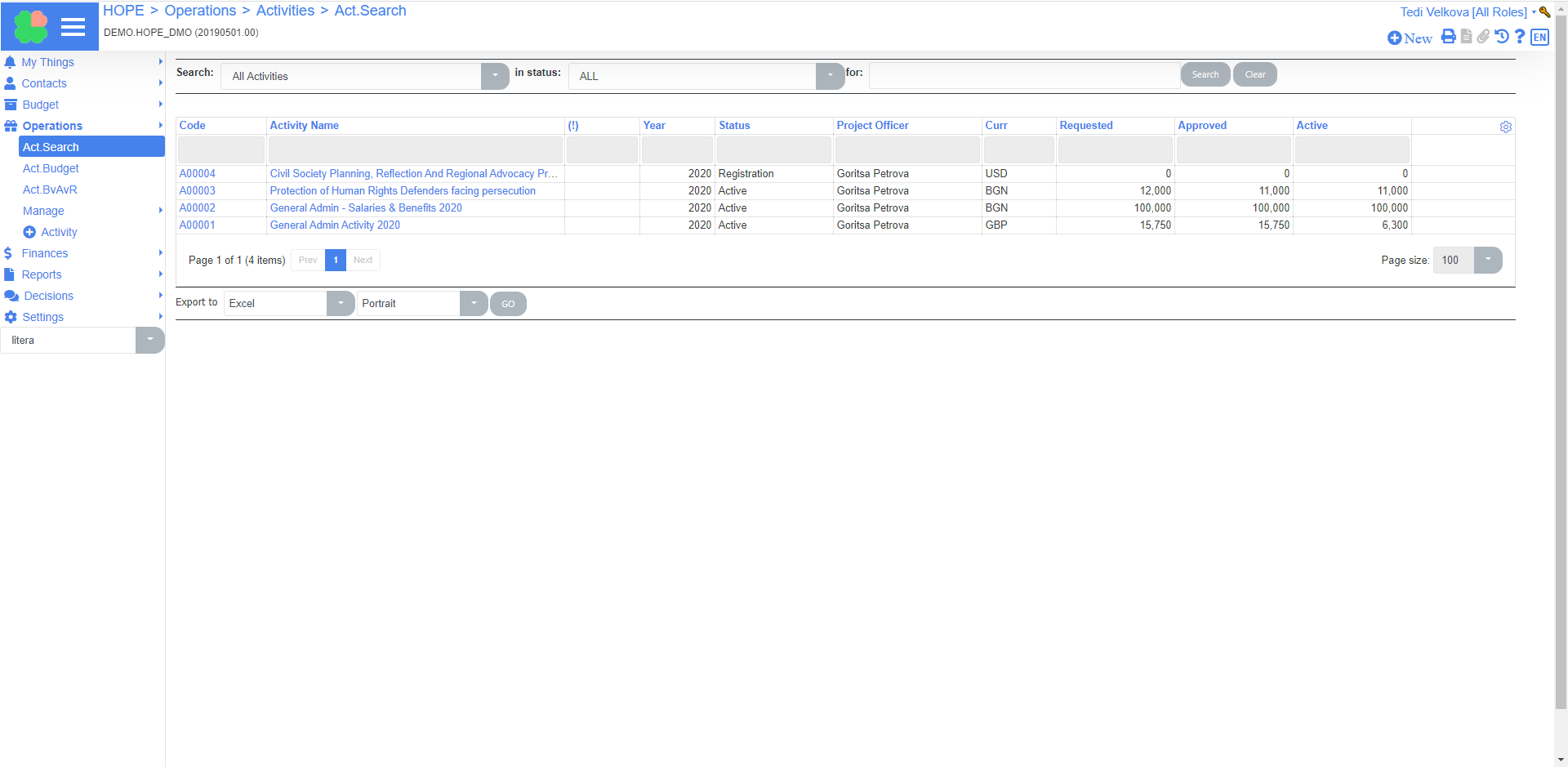Click the Activity Name column filter box
Screen dimensions: 1568x767
tap(415, 150)
